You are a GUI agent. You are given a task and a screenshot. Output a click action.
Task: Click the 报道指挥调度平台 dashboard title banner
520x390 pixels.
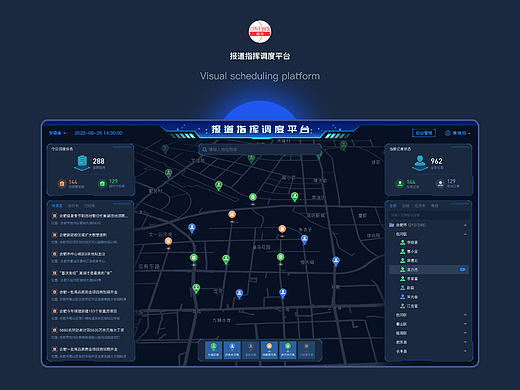[x=260, y=129]
